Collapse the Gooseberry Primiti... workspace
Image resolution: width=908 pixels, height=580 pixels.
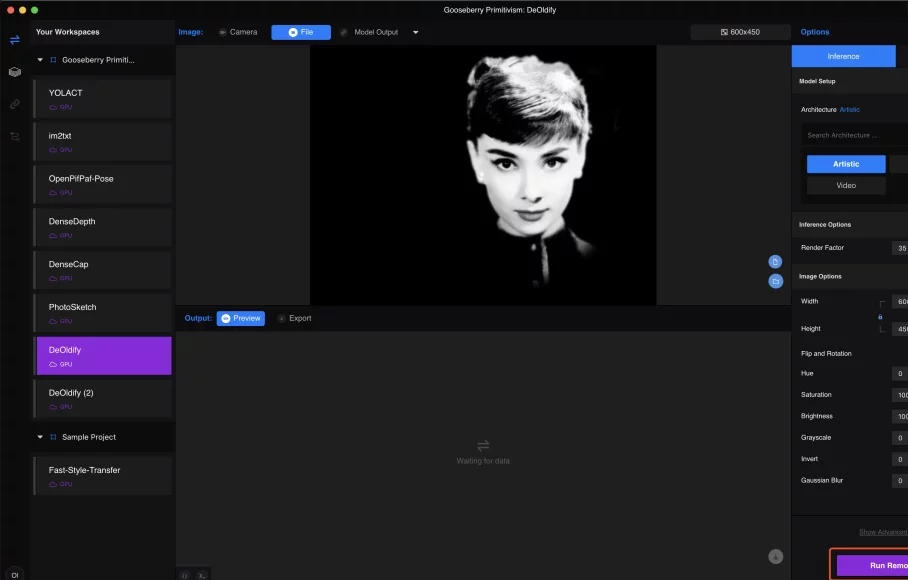pos(40,60)
